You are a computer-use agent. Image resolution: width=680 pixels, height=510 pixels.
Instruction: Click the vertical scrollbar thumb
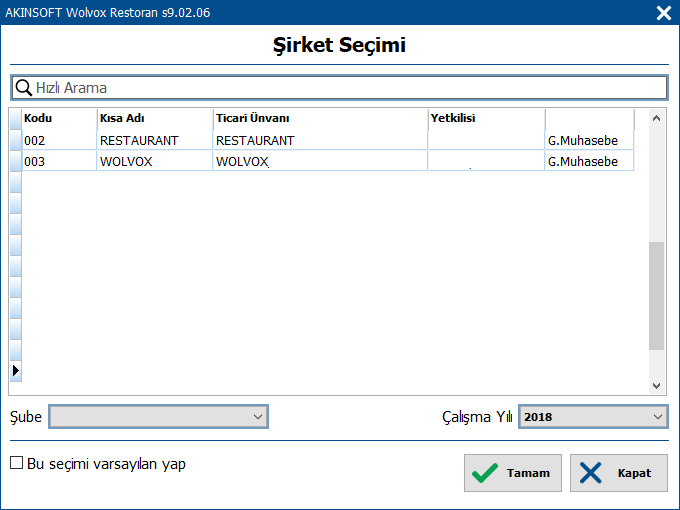tap(656, 296)
